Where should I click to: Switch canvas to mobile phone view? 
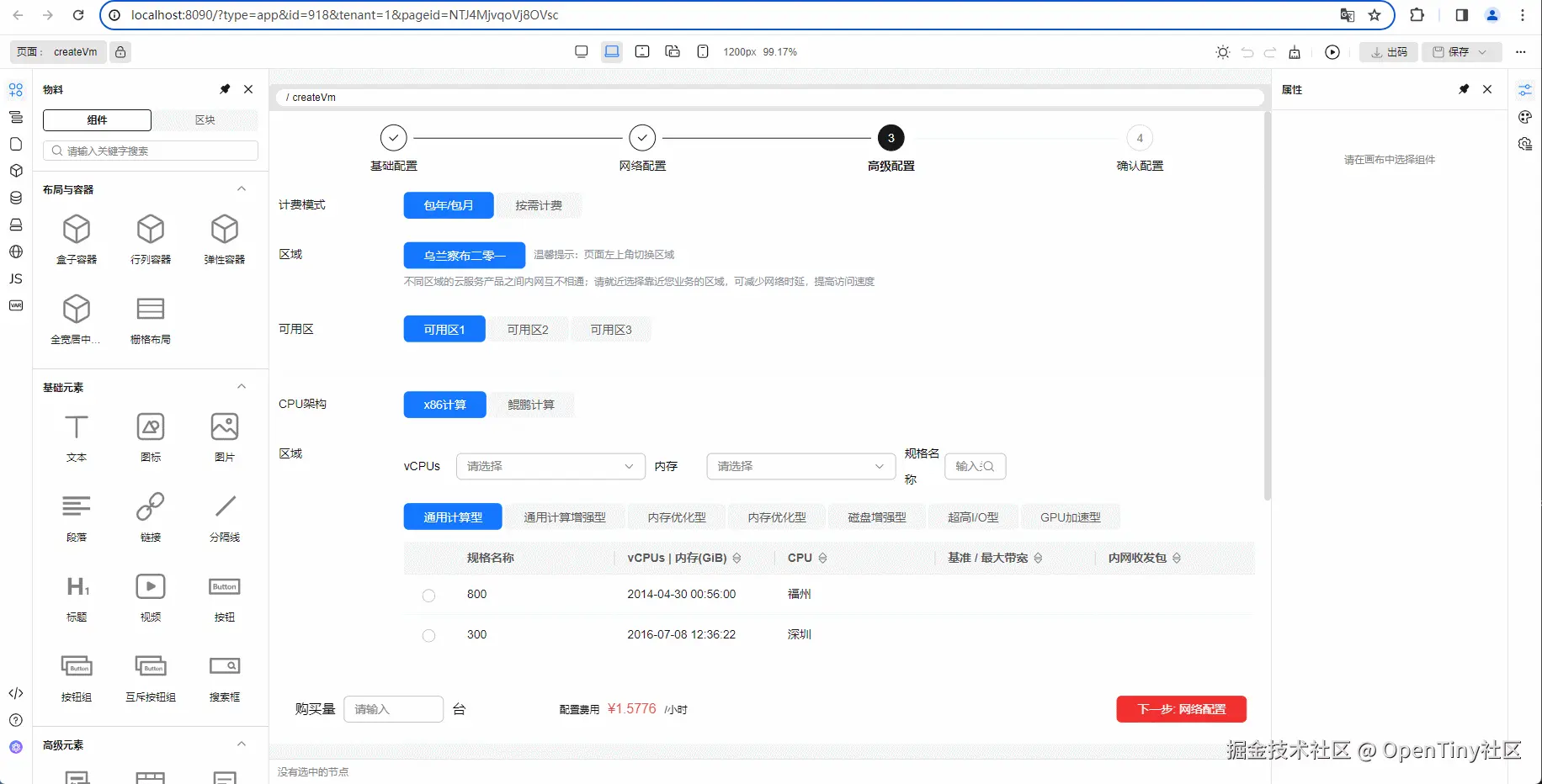[x=703, y=52]
